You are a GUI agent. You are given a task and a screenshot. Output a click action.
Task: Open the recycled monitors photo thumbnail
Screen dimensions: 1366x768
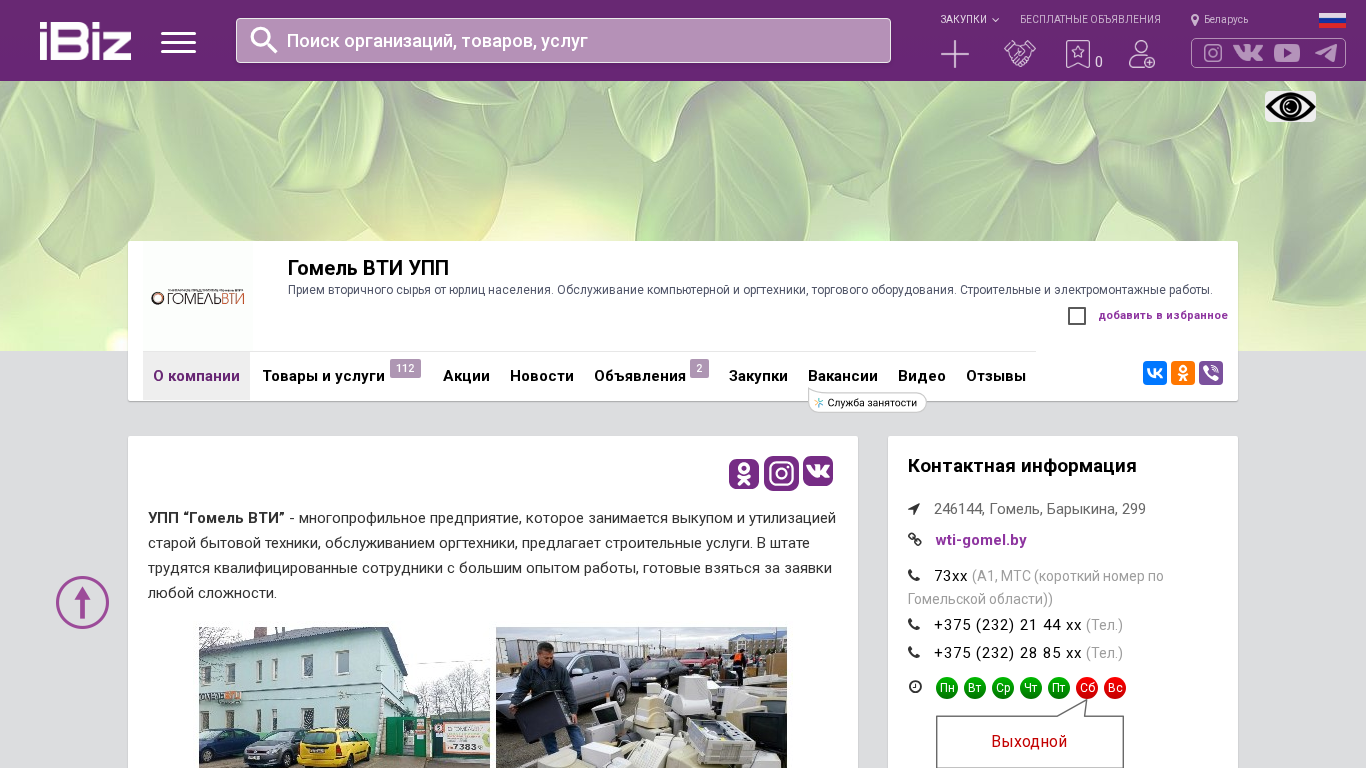point(641,697)
